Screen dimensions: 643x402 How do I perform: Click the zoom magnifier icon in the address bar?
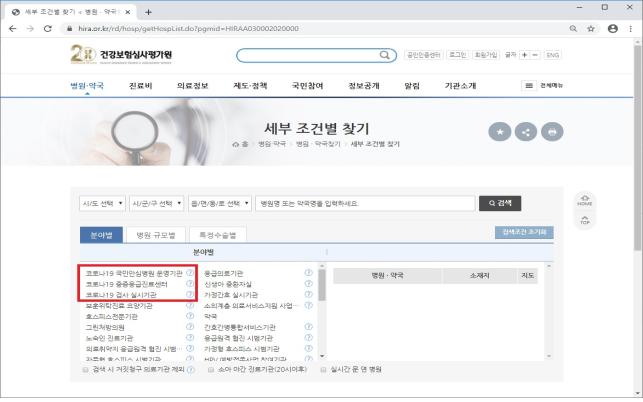pyautogui.click(x=573, y=29)
